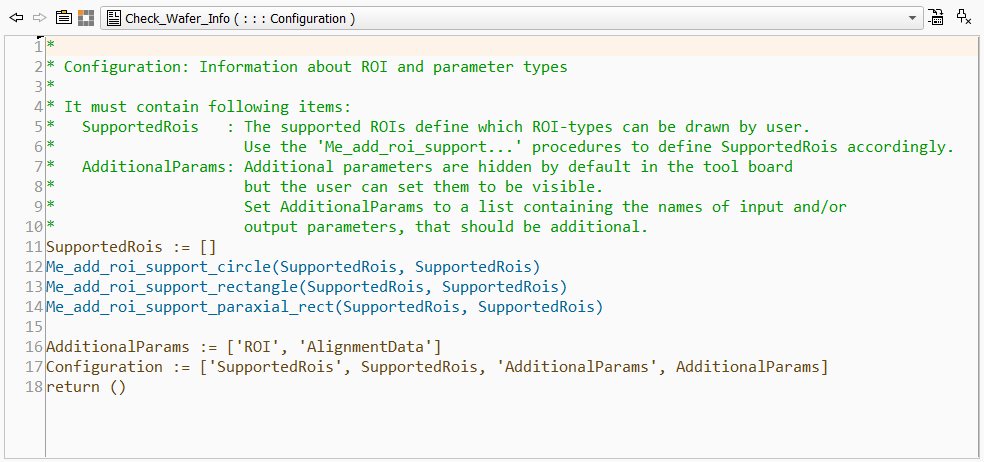This screenshot has height=462, width=984.
Task: Place cursor on the 'return ()' statement
Action: tap(86, 387)
